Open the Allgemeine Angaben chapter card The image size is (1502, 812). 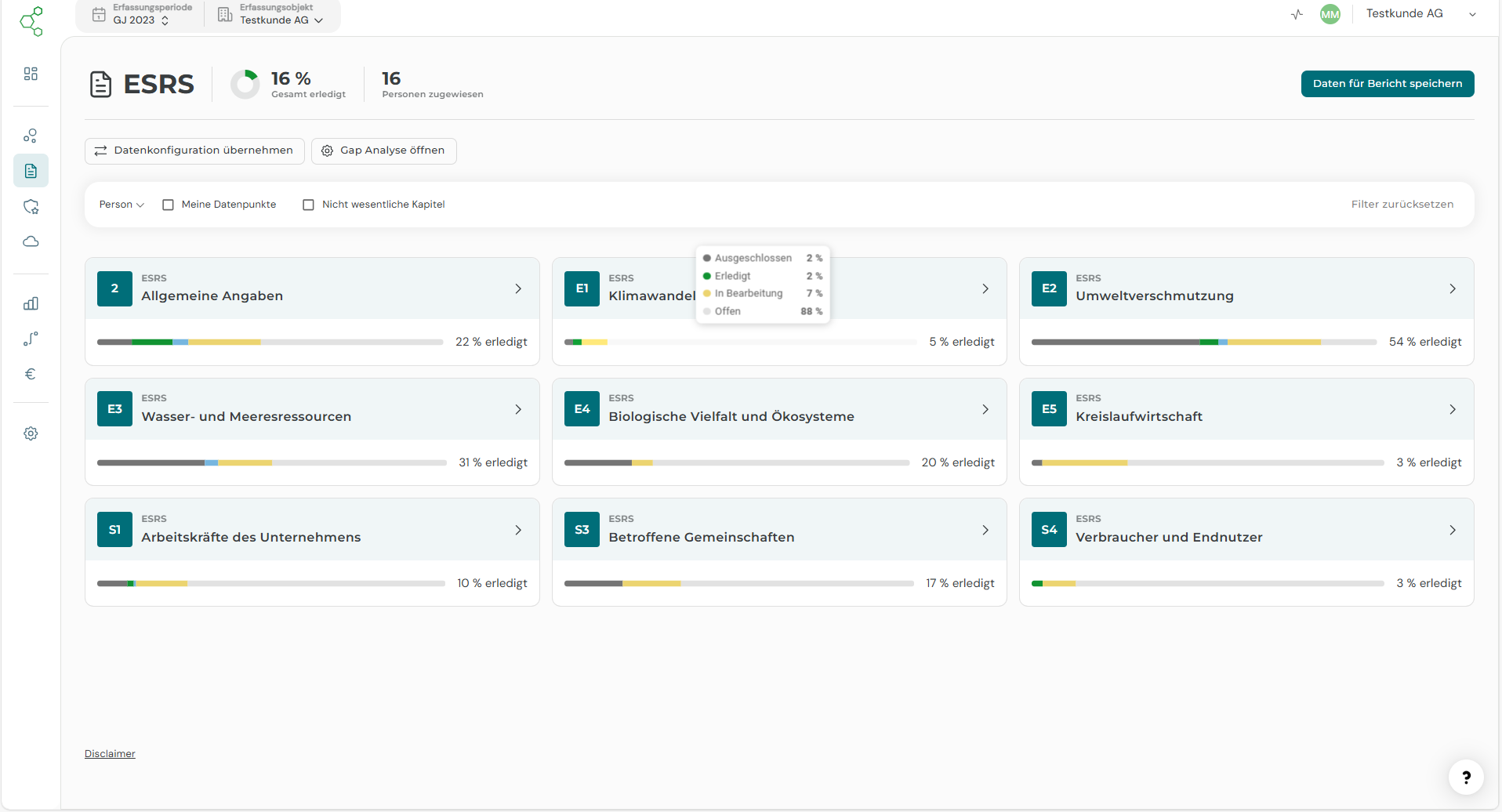pyautogui.click(x=312, y=288)
